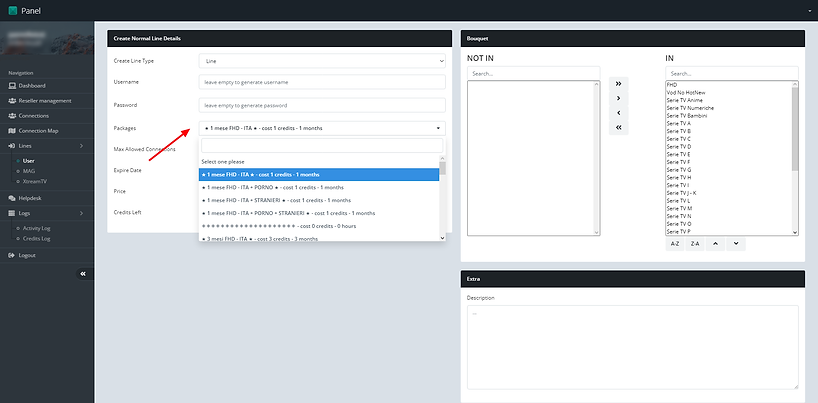Image resolution: width=818 pixels, height=403 pixels.
Task: Select '1 mese FHD - ITA ★' highlighted option
Action: point(319,174)
